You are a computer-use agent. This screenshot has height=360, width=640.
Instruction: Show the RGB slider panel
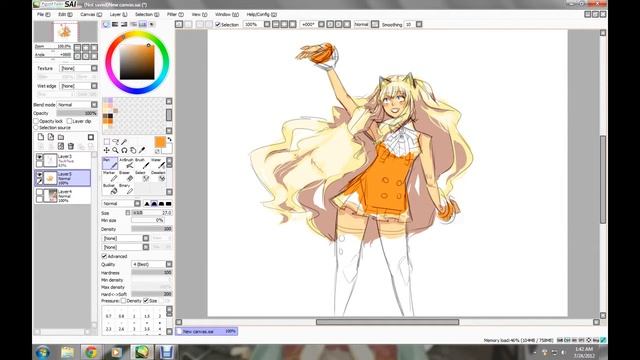(x=115, y=24)
